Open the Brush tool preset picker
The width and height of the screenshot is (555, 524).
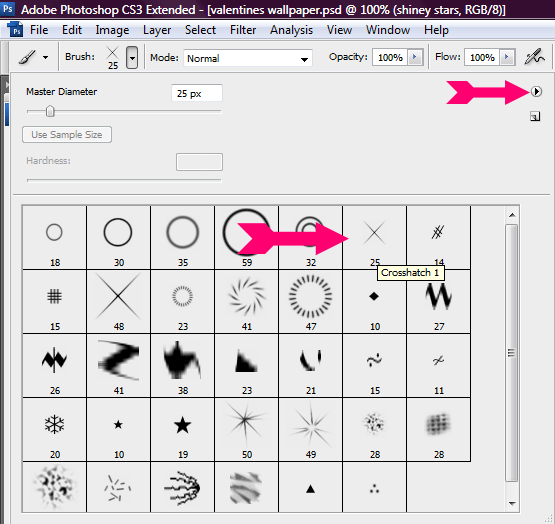(x=34, y=57)
